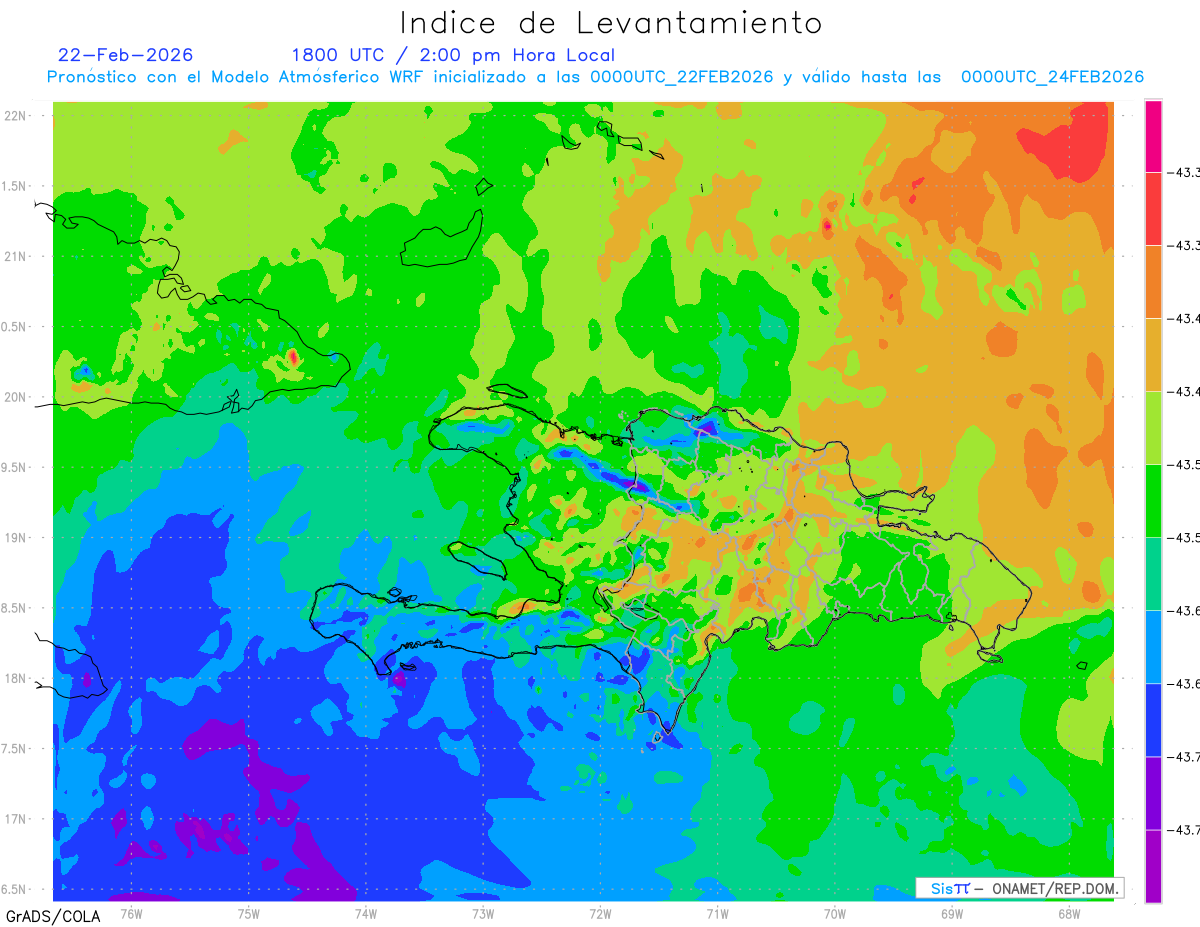Click the '17N' latitude label

17,819
